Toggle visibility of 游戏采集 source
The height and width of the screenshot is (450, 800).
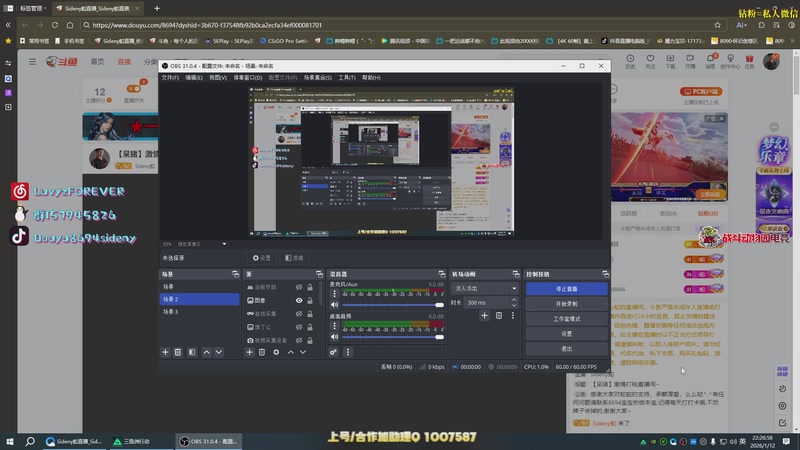pyautogui.click(x=299, y=313)
